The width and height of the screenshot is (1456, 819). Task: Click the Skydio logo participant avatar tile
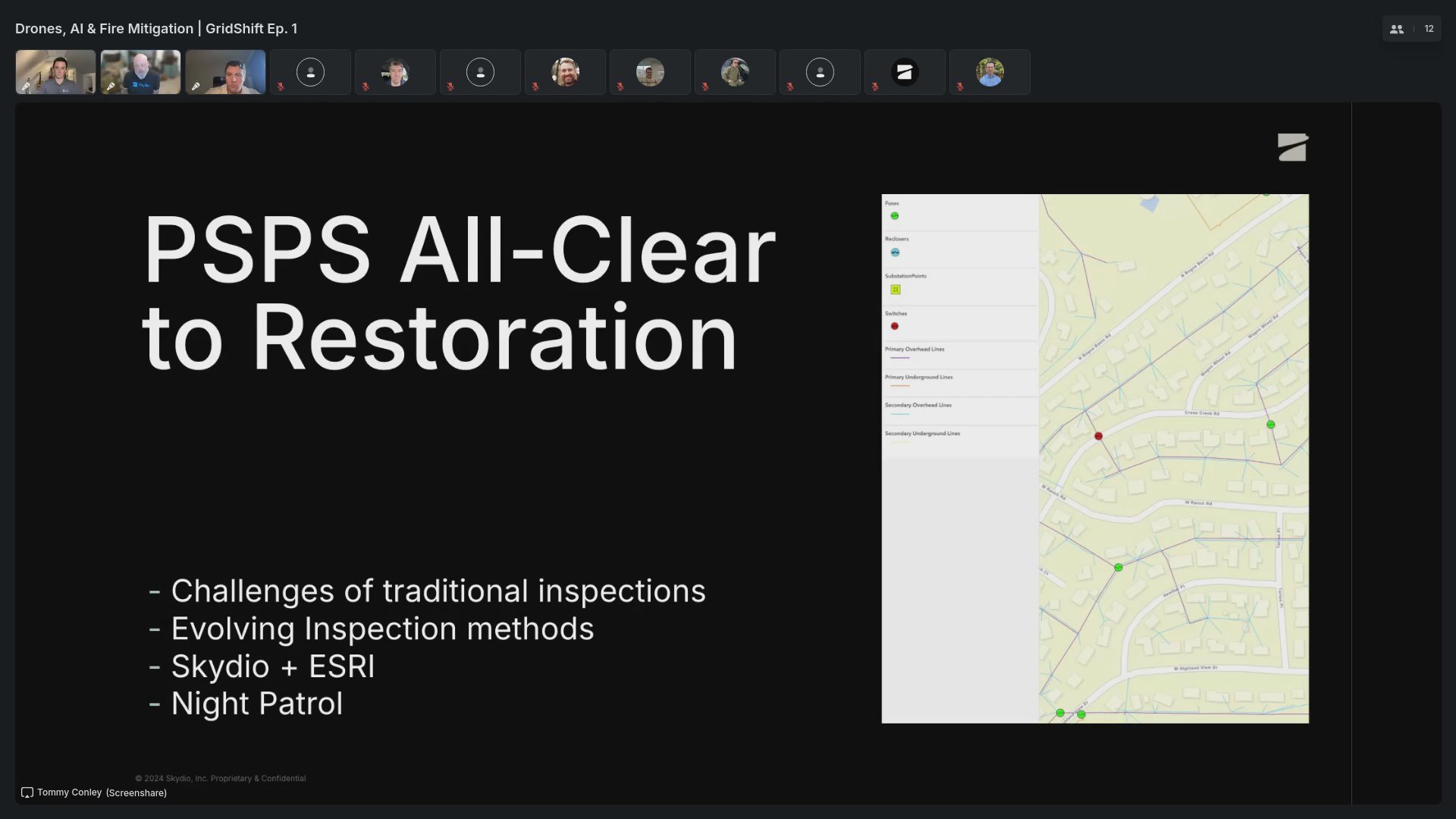click(905, 72)
